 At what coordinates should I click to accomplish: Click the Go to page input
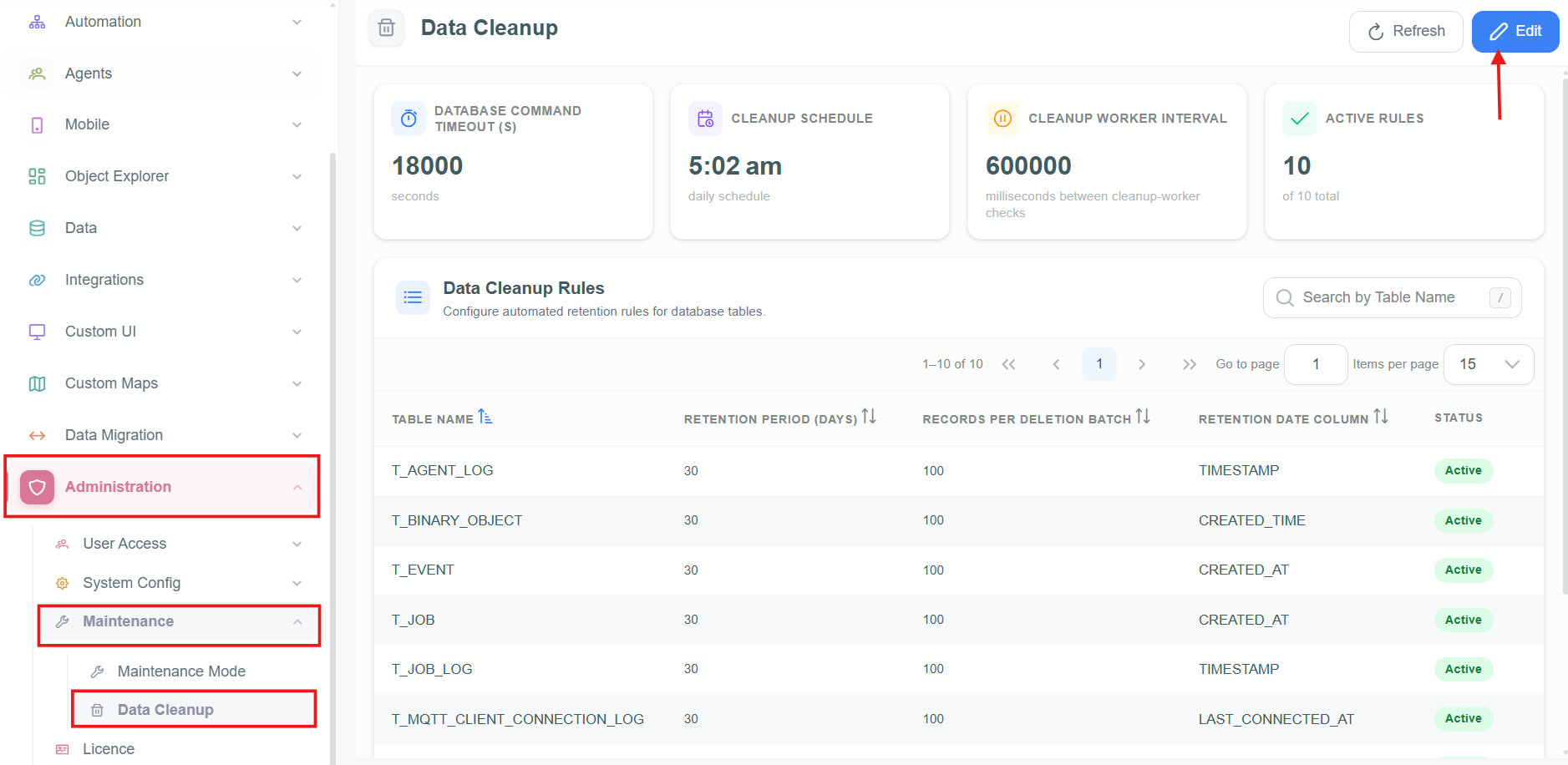tap(1316, 364)
